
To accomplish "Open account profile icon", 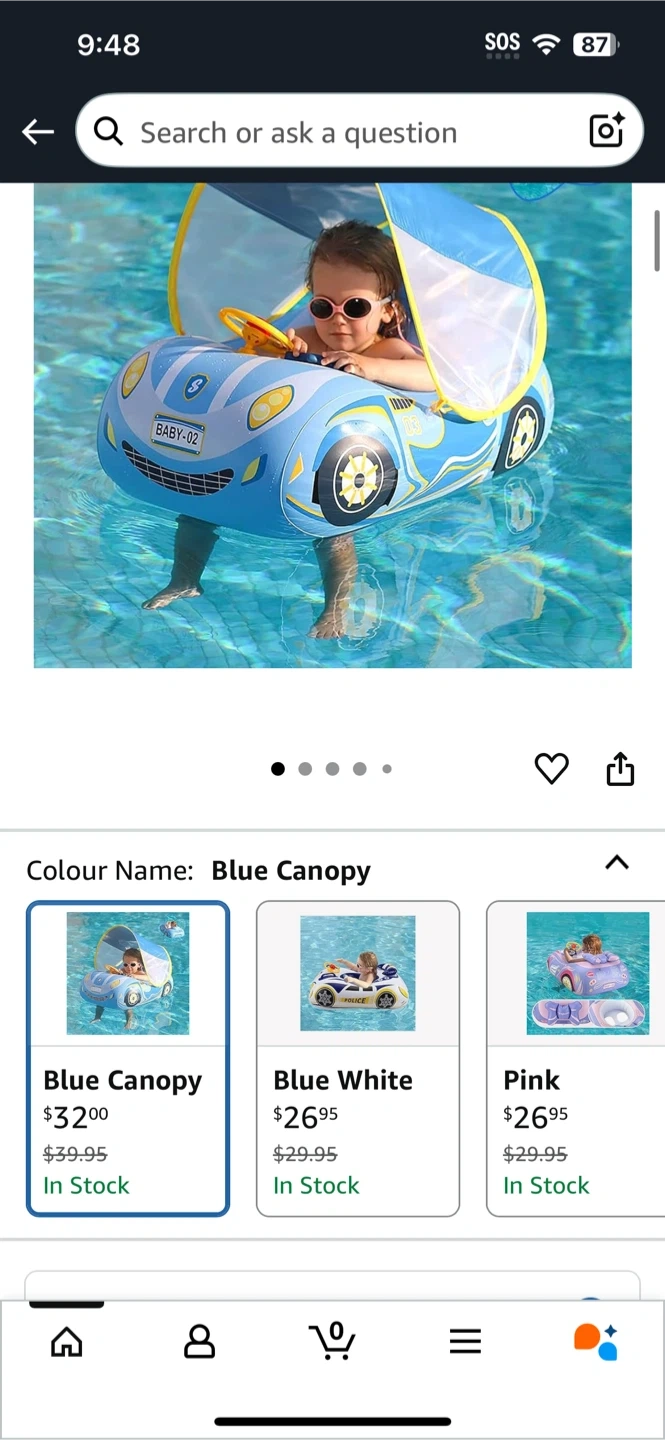I will pyautogui.click(x=199, y=1341).
